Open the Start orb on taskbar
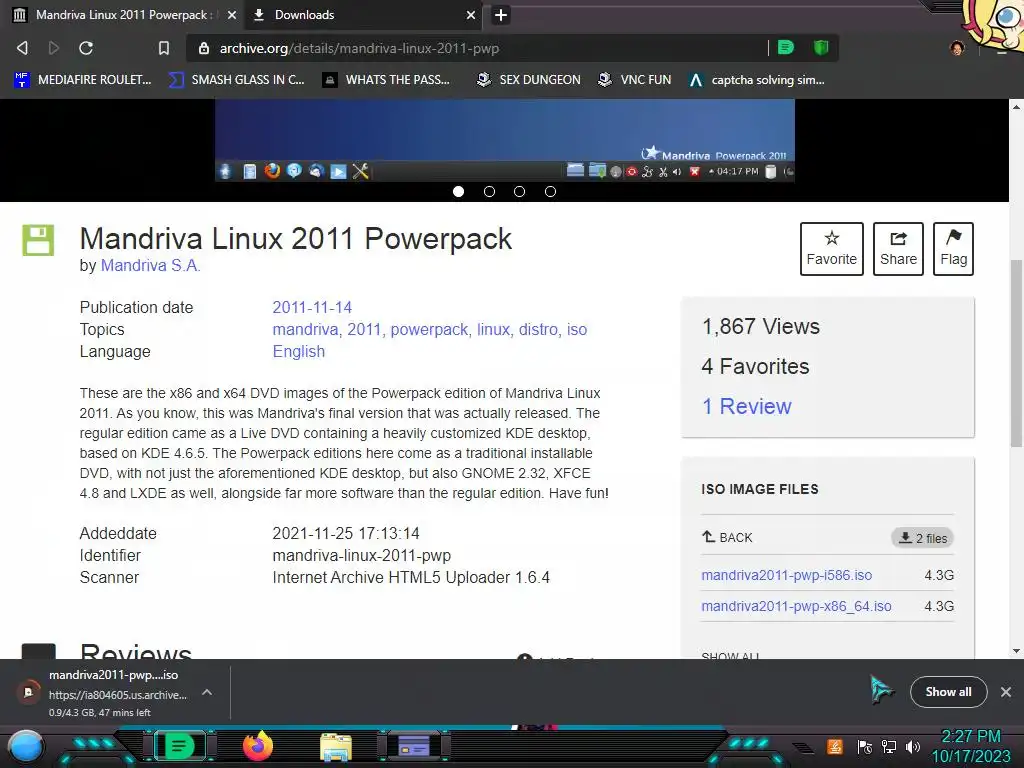This screenshot has height=768, width=1024. [26, 746]
